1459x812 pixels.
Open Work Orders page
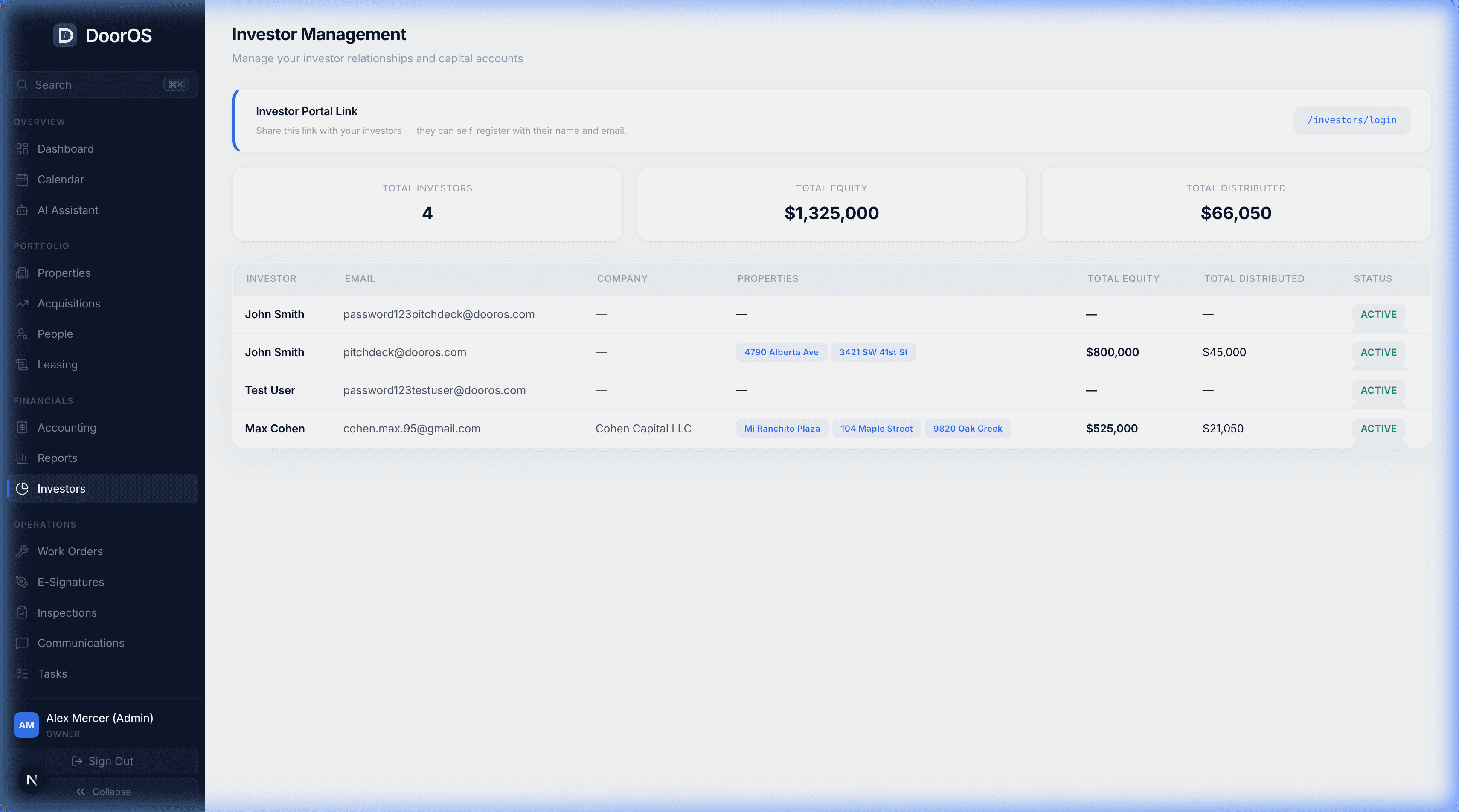(102, 551)
